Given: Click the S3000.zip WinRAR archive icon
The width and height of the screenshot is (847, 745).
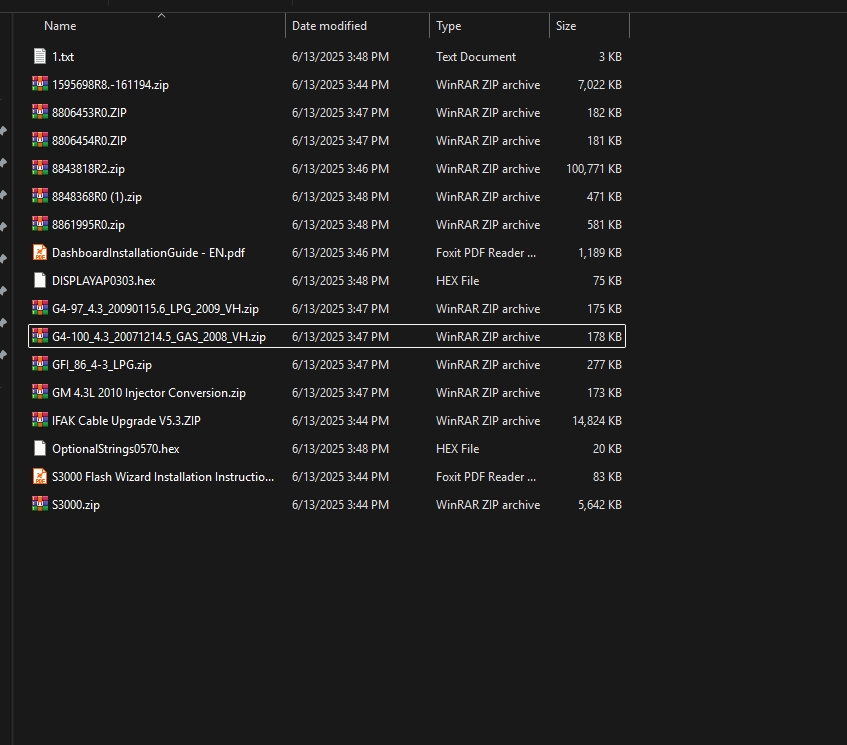Looking at the screenshot, I should [x=40, y=505].
